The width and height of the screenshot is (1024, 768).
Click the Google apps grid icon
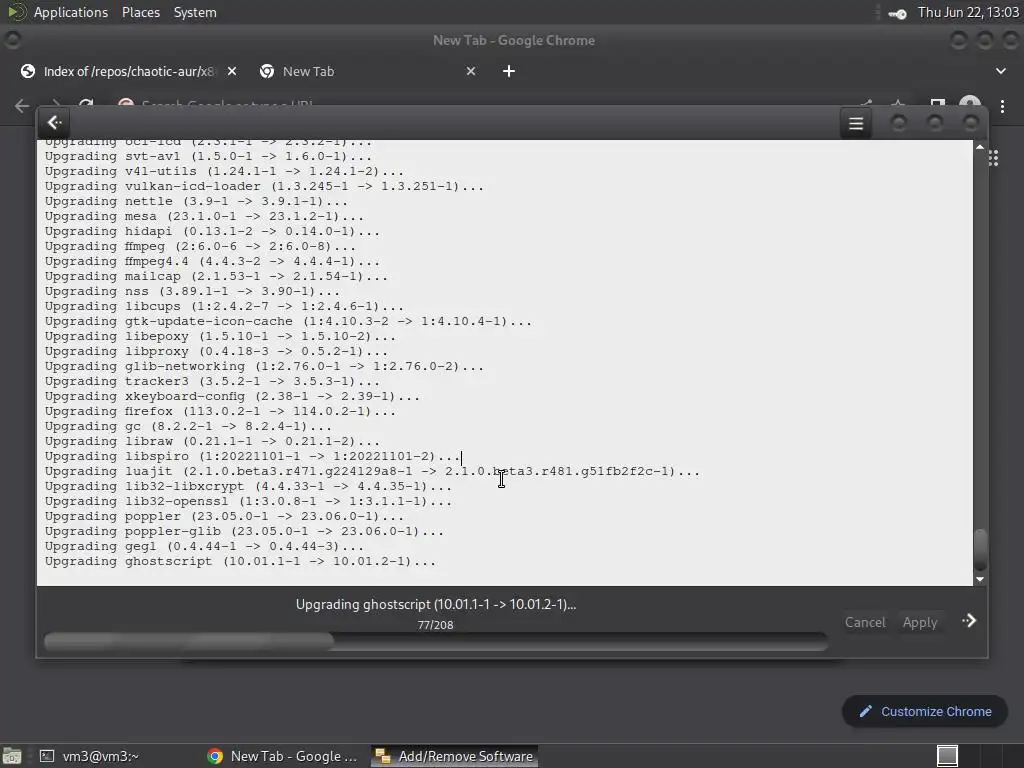pos(993,158)
